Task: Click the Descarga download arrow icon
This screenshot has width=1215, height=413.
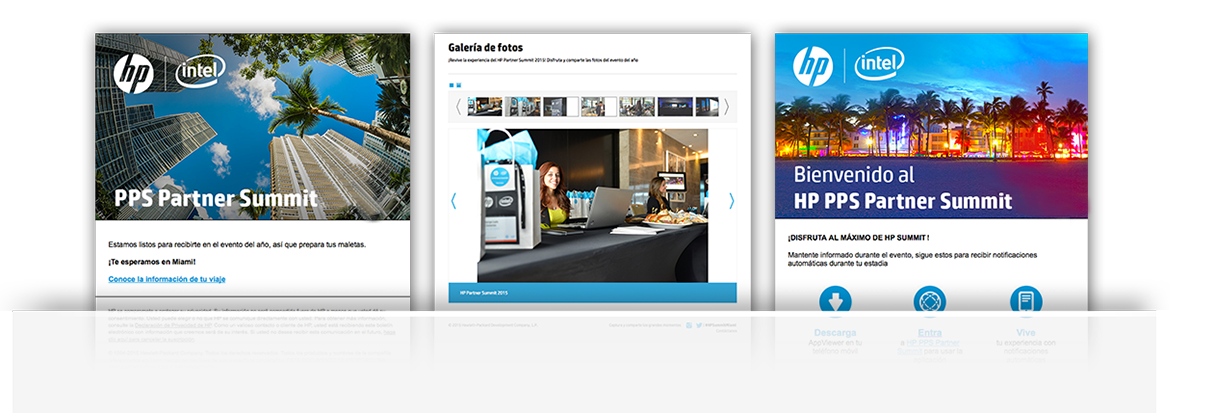Action: pos(834,302)
